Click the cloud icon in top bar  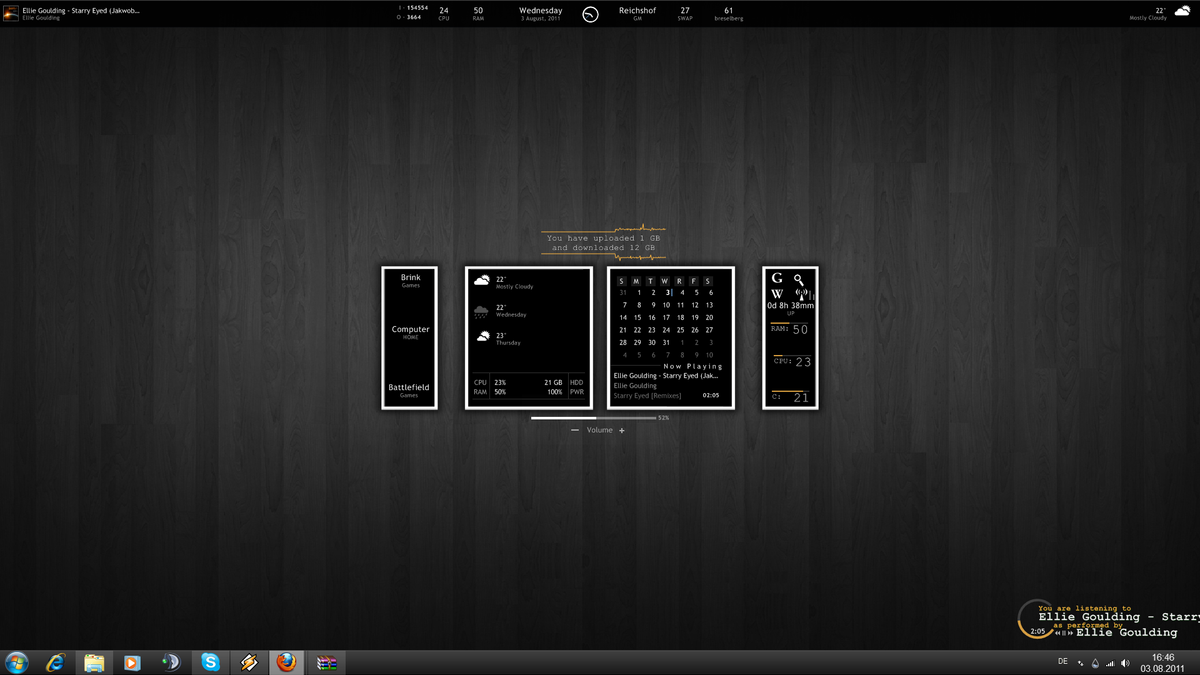[1182, 12]
